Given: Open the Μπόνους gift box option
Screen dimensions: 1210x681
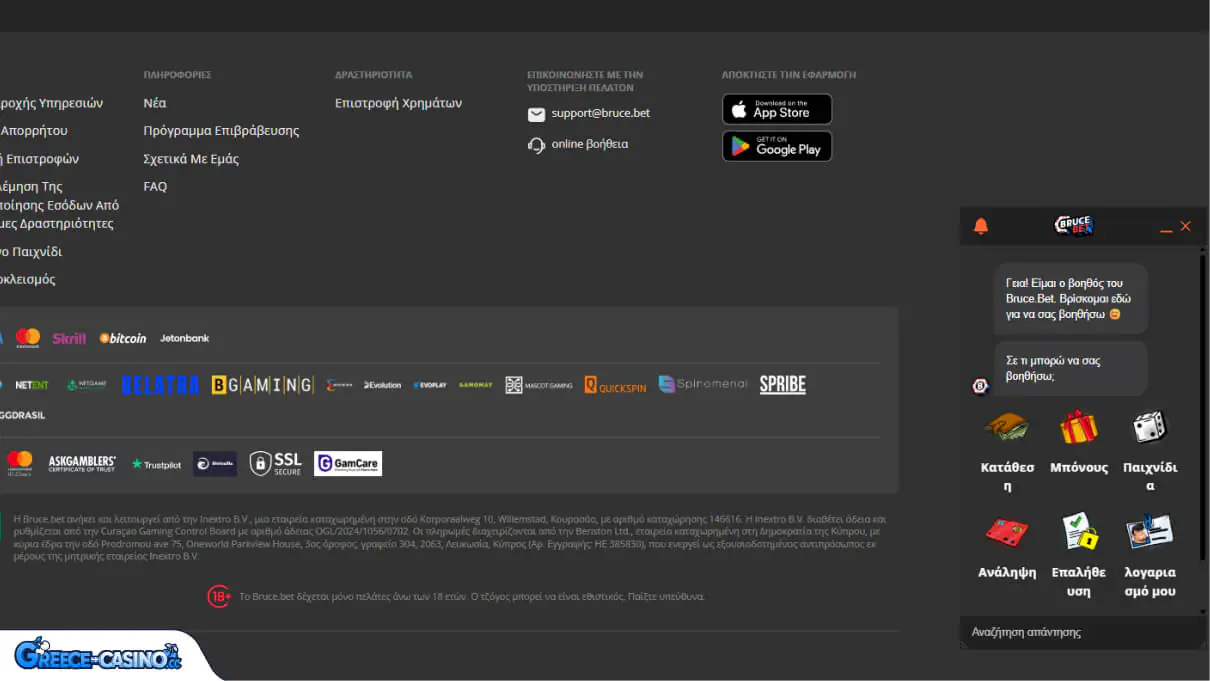Looking at the screenshot, I should click(1078, 428).
